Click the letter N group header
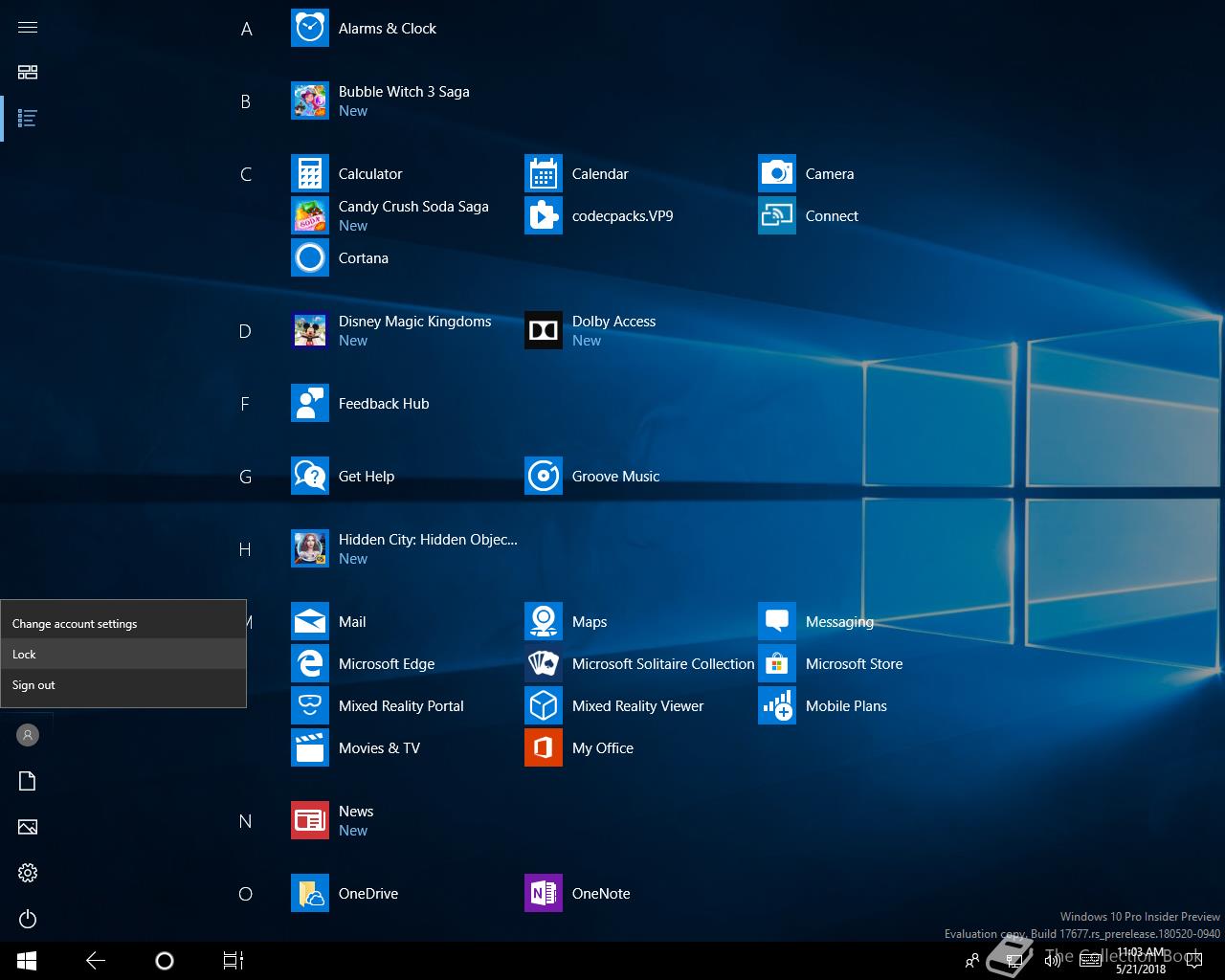 pos(245,821)
